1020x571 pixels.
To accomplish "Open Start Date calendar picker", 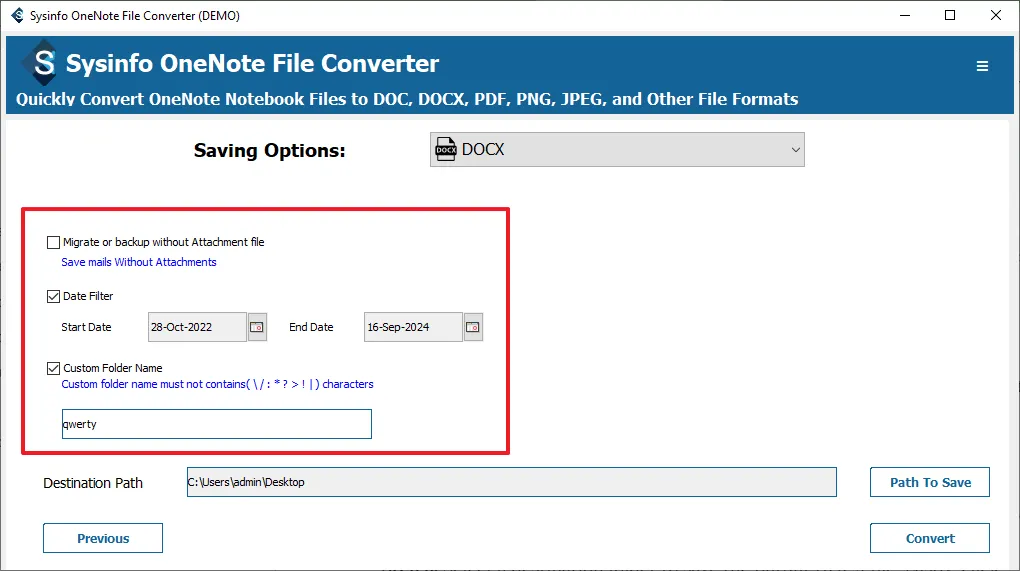I will (257, 327).
